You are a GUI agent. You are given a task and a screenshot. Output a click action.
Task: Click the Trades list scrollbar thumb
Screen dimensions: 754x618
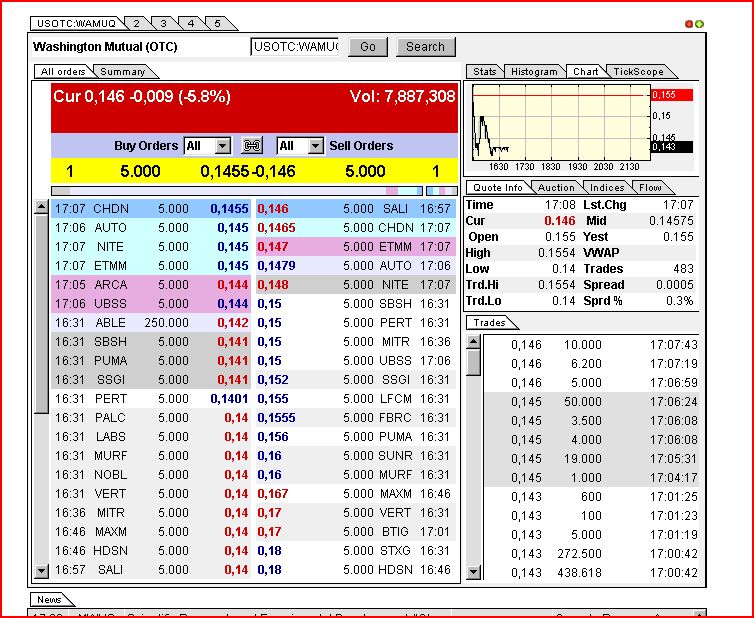(x=474, y=363)
